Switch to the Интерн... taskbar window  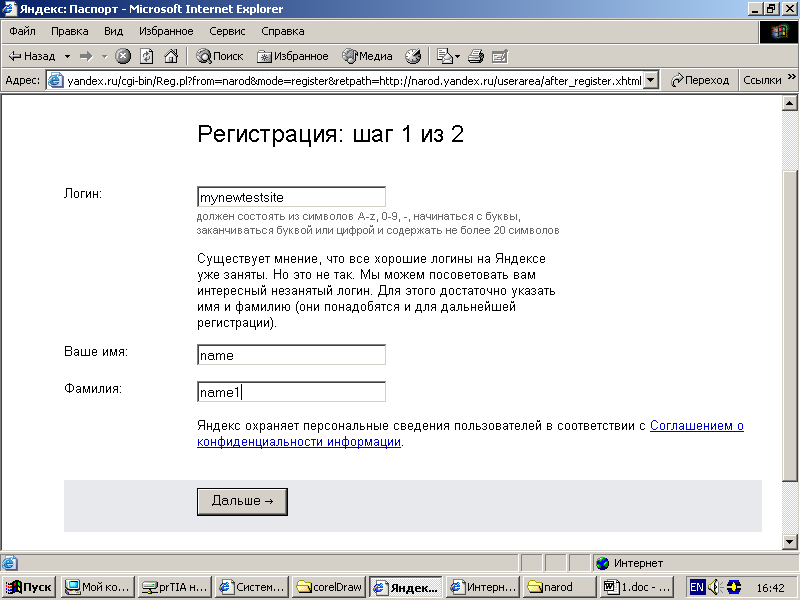pyautogui.click(x=483, y=587)
